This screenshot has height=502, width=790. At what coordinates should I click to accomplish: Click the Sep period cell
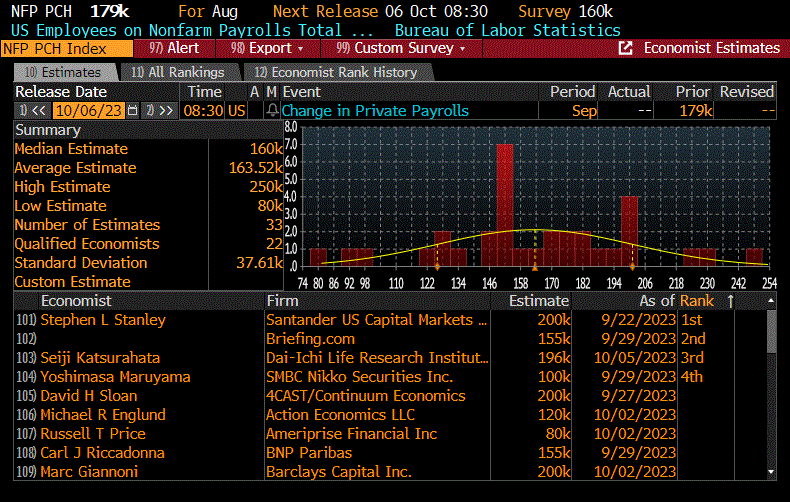[584, 111]
